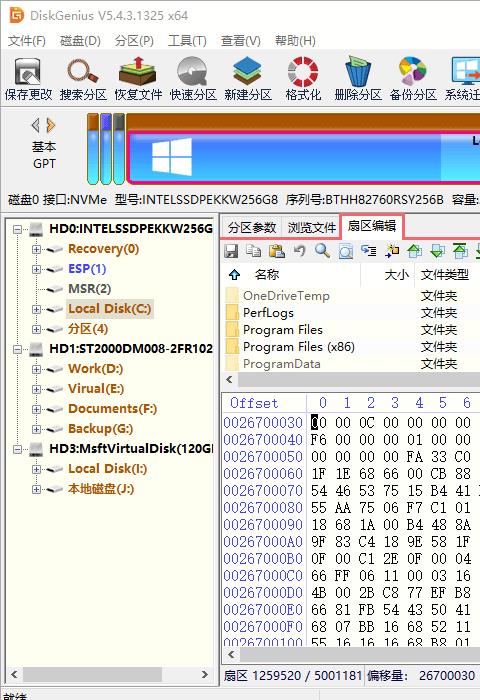480x700 pixels.
Task: Choose 新建分区 (New partition) icon
Action: [x=248, y=79]
